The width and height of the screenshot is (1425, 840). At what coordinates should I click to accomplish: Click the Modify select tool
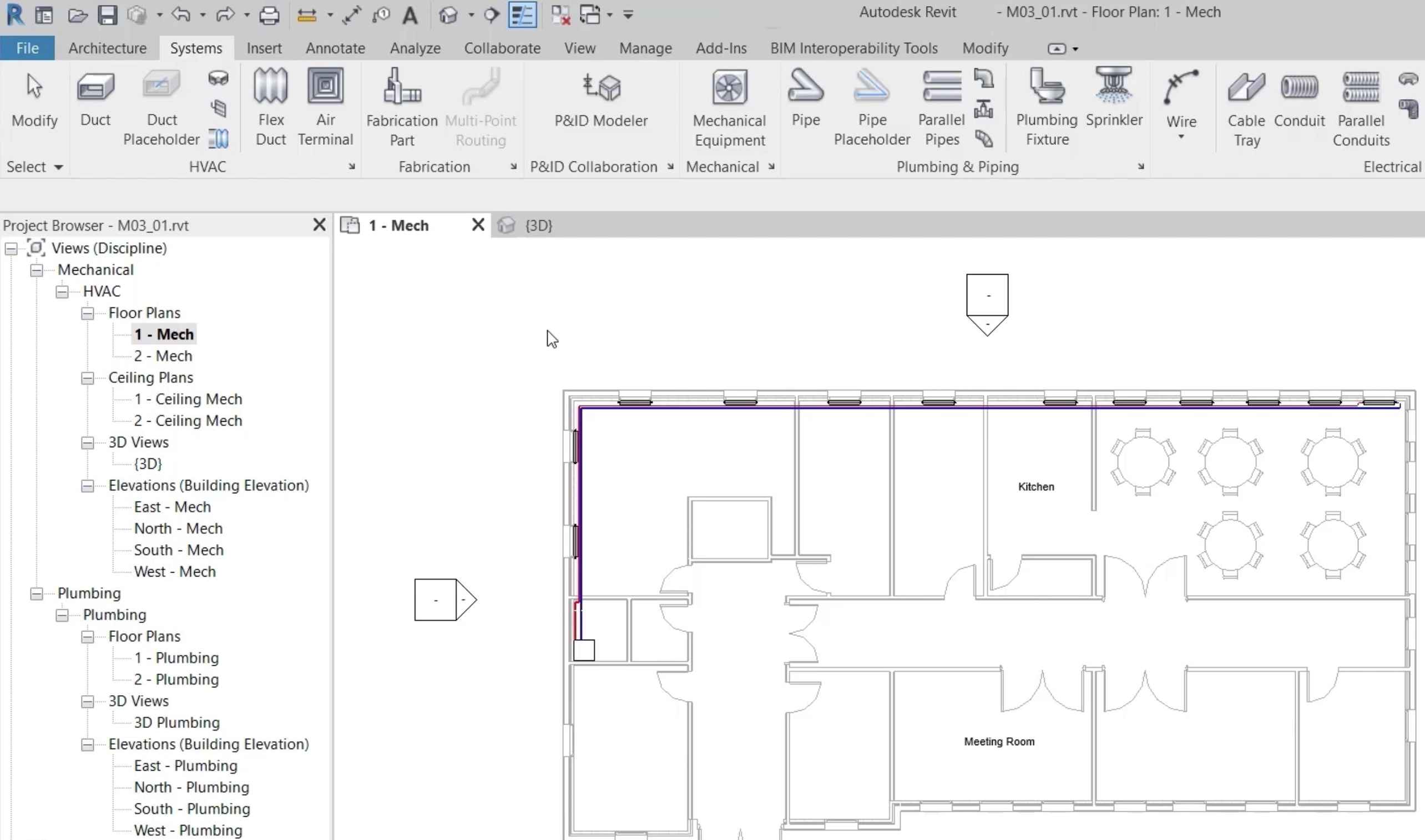click(34, 99)
